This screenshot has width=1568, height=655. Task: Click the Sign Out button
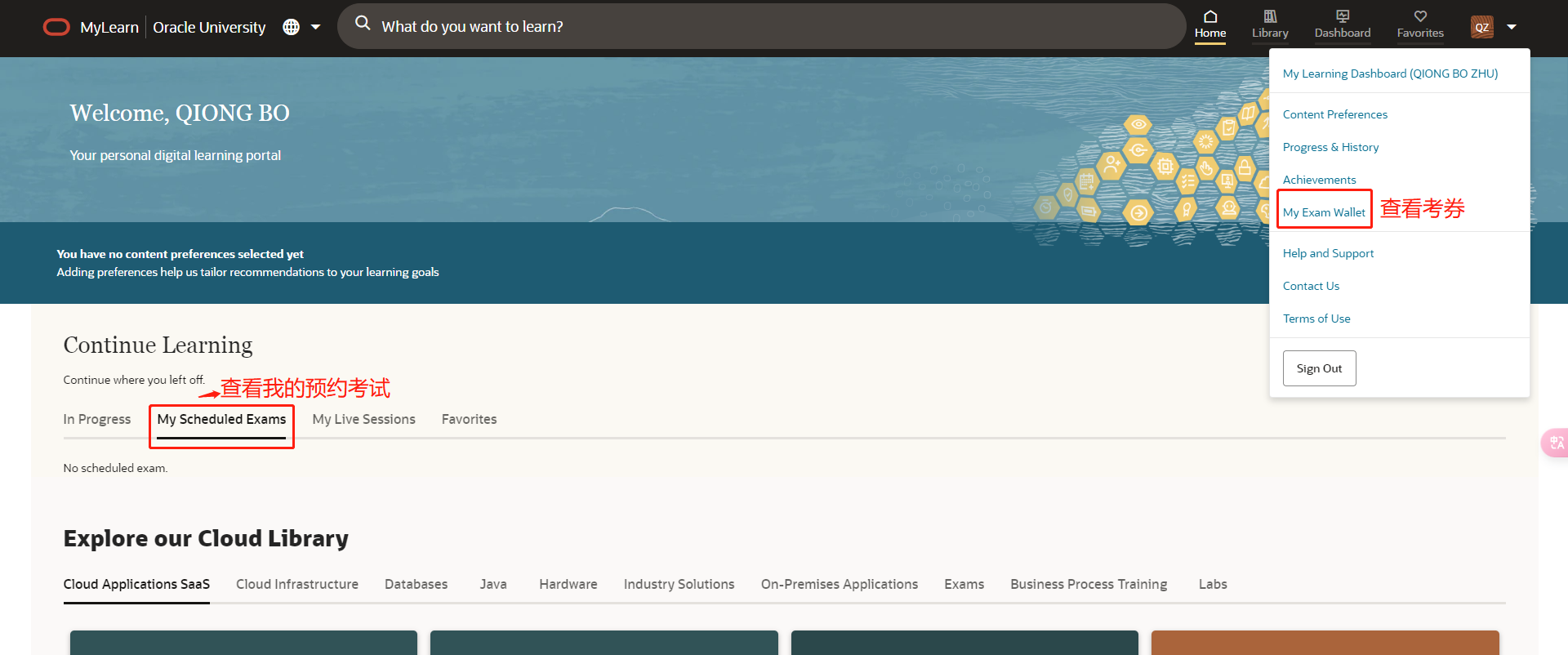[x=1319, y=368]
